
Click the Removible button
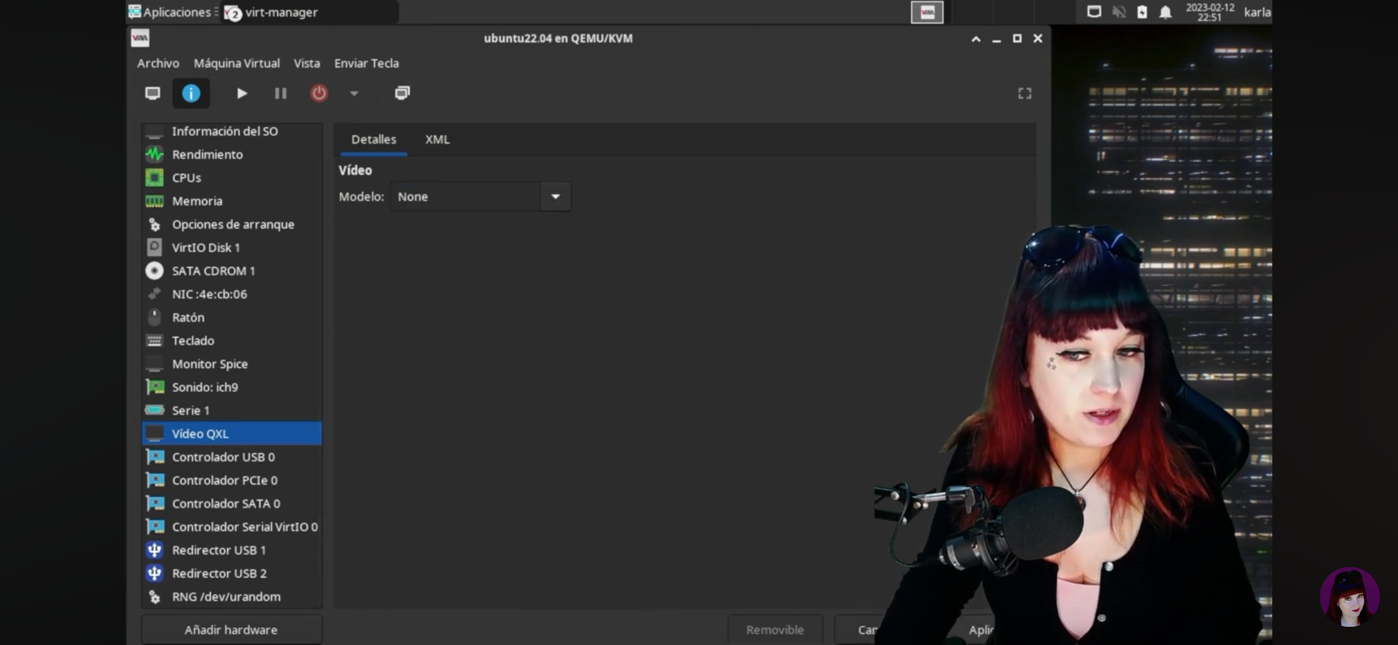pos(775,630)
